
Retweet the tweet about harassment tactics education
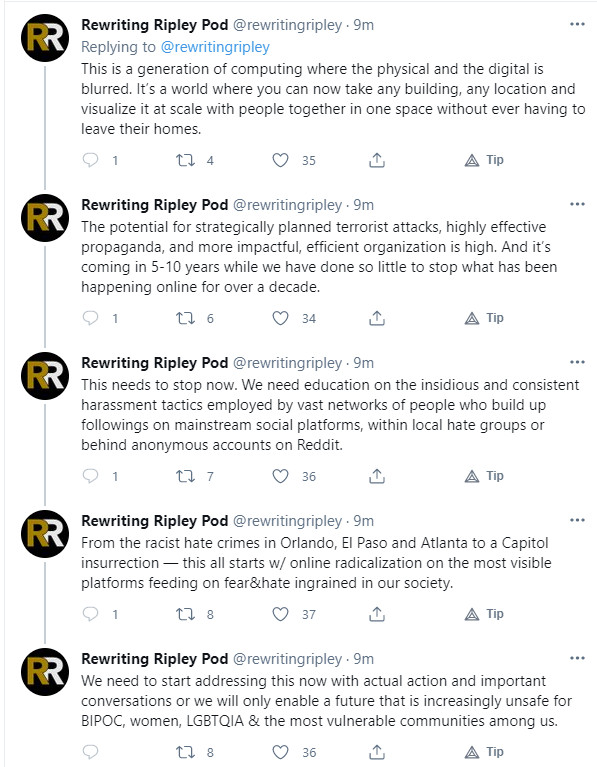185,476
